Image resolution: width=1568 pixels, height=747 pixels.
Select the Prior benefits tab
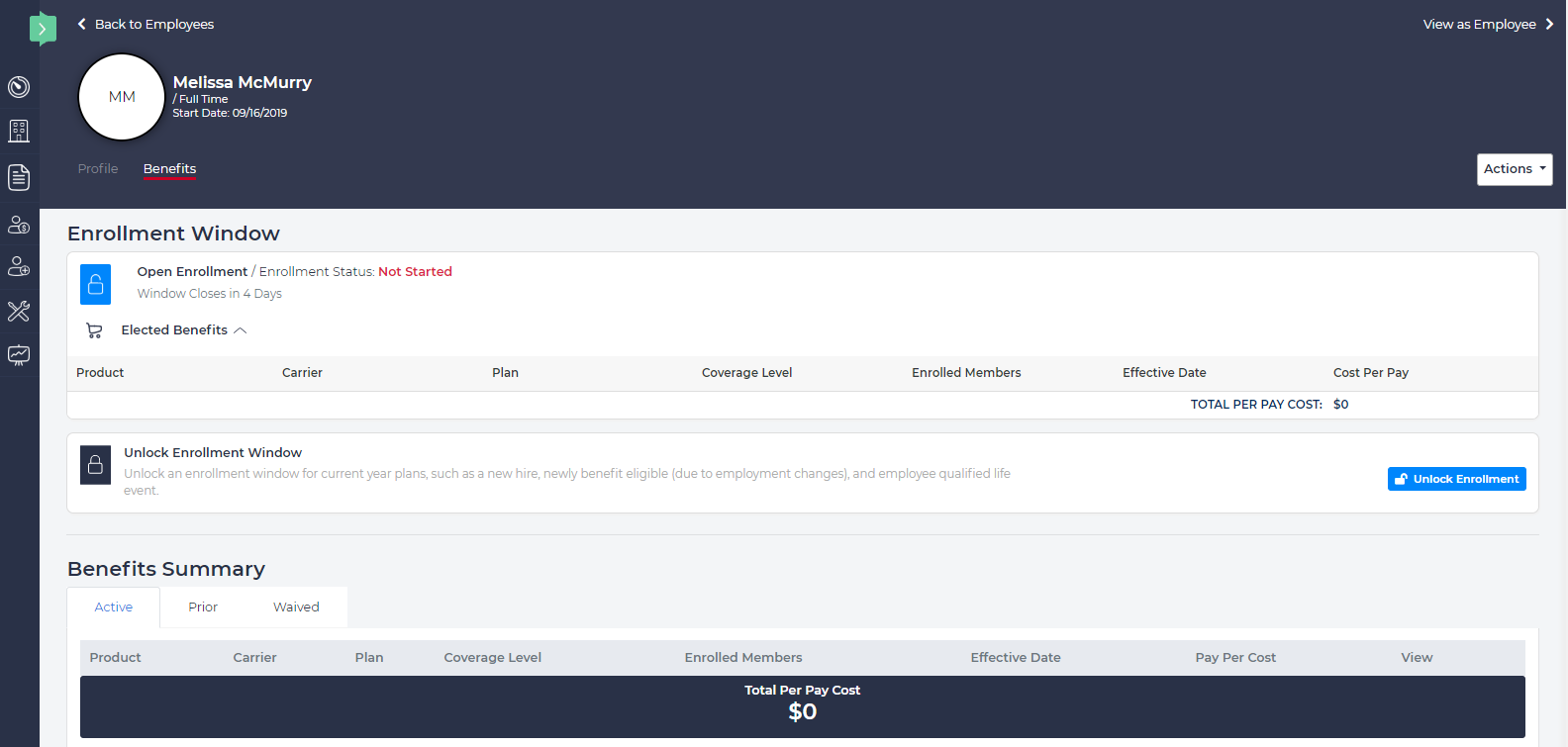(203, 607)
